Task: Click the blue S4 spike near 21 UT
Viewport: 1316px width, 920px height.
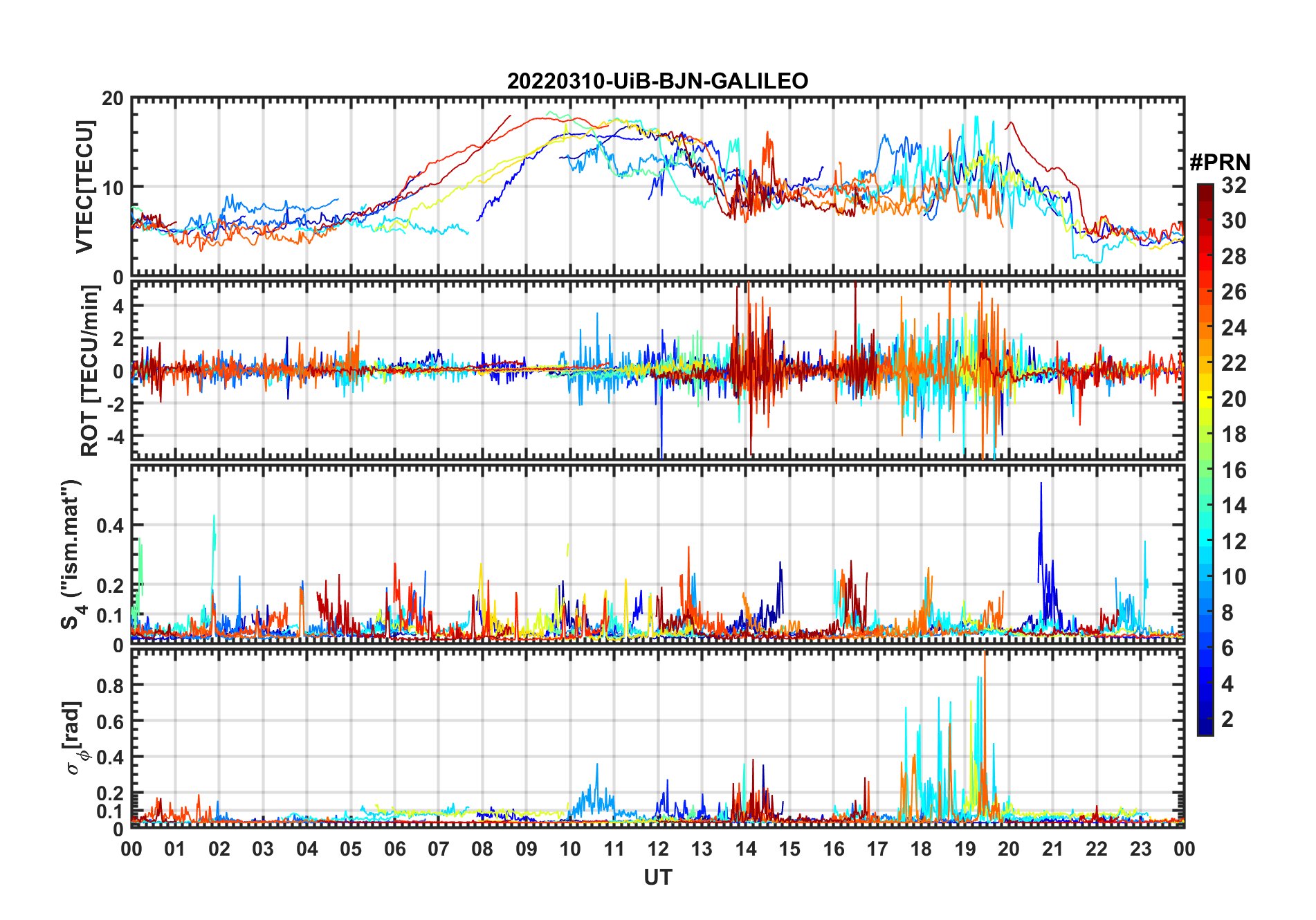Action: click(1041, 526)
